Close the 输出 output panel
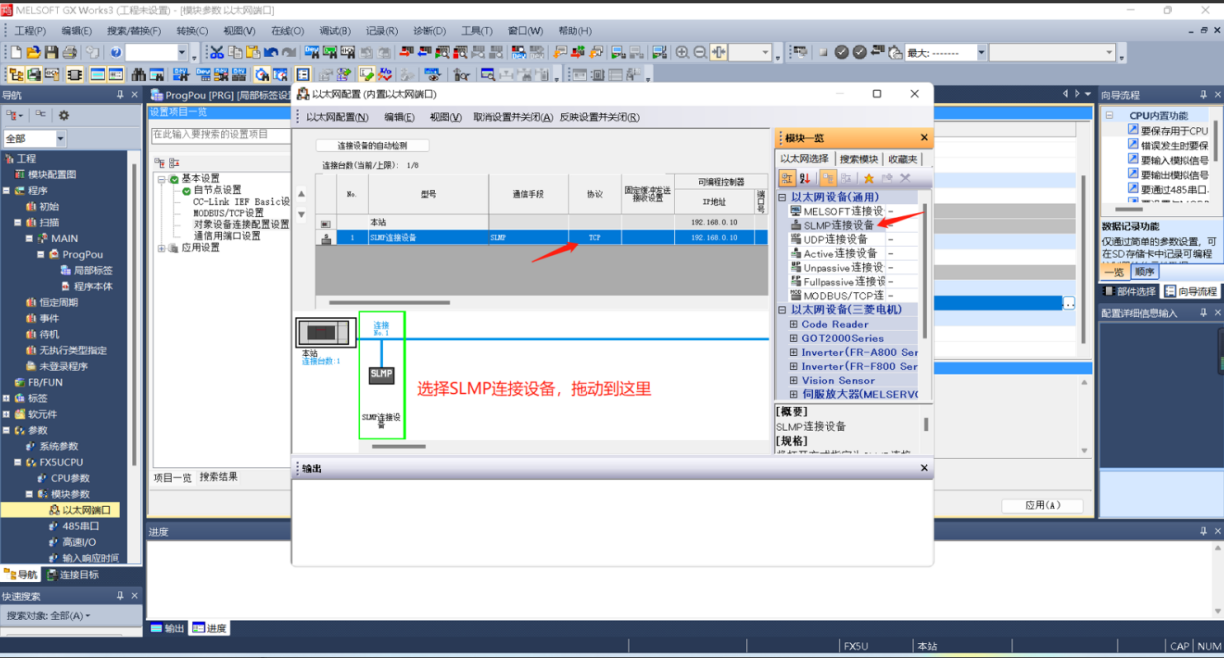This screenshot has height=659, width=1225. pos(923,468)
